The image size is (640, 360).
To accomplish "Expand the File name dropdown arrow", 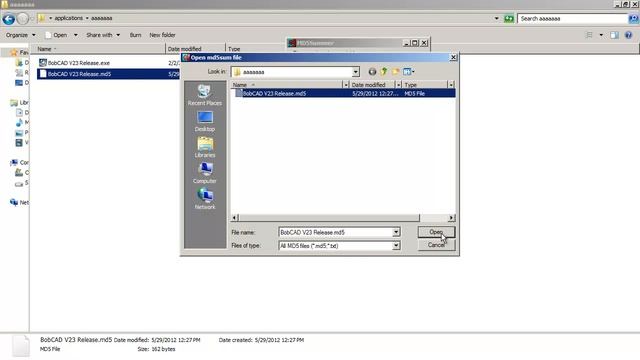I will pyautogui.click(x=396, y=232).
